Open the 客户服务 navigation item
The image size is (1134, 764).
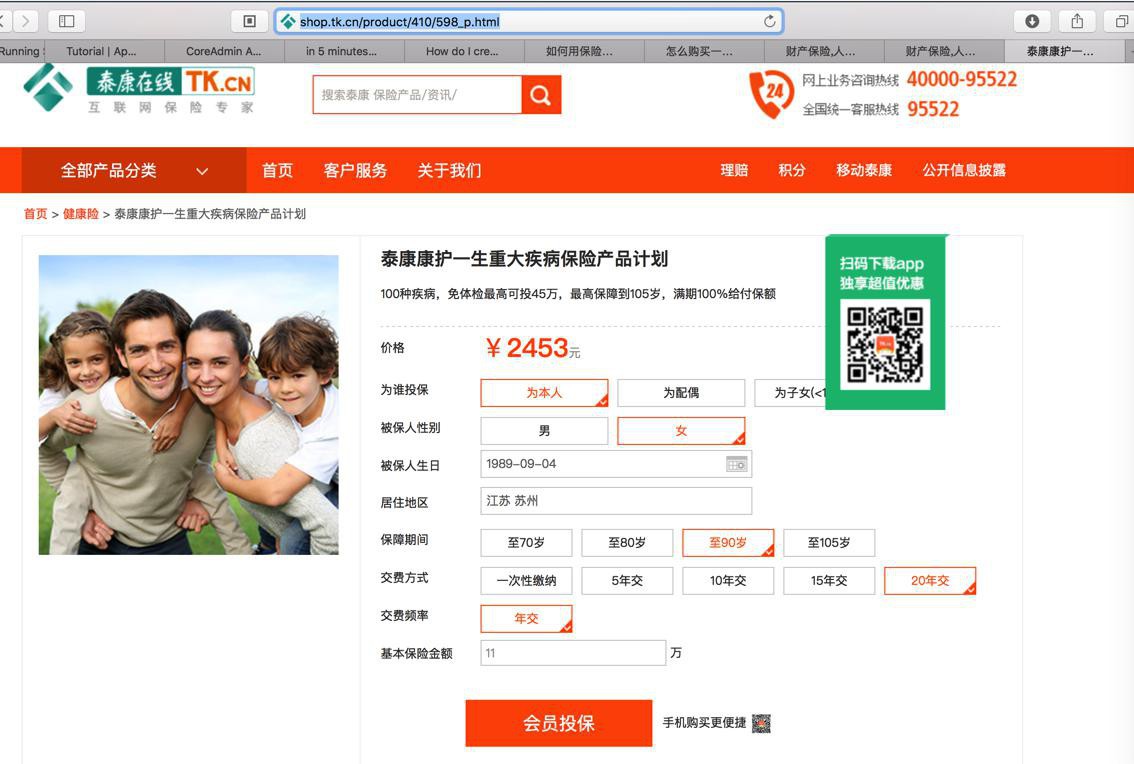pos(355,171)
